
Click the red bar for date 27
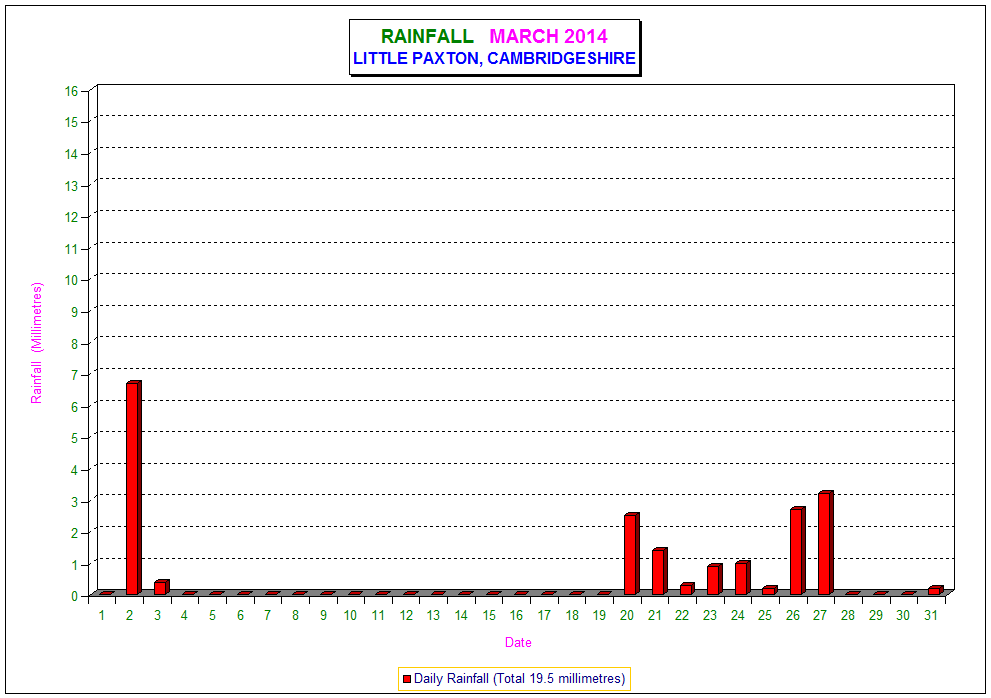825,543
